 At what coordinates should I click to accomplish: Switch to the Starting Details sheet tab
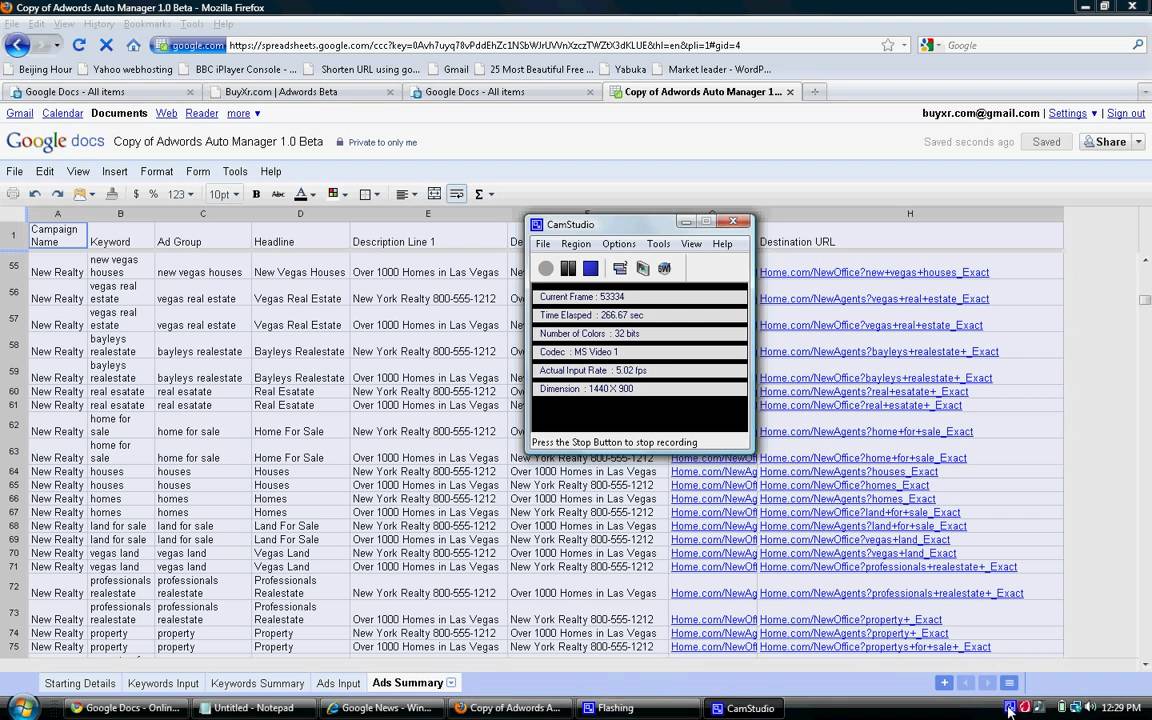pos(80,683)
